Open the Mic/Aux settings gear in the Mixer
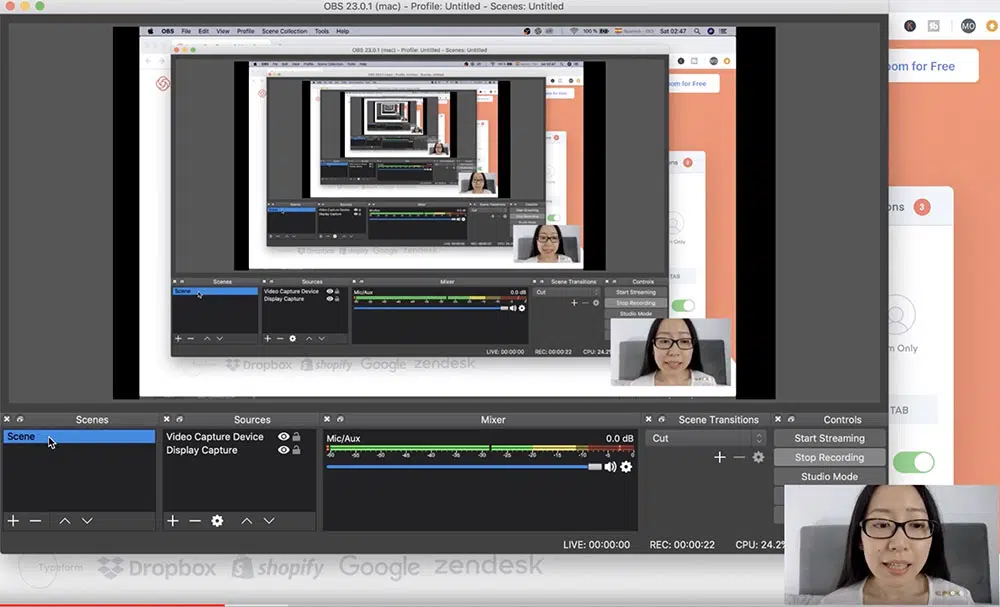The image size is (1000, 607). click(626, 467)
